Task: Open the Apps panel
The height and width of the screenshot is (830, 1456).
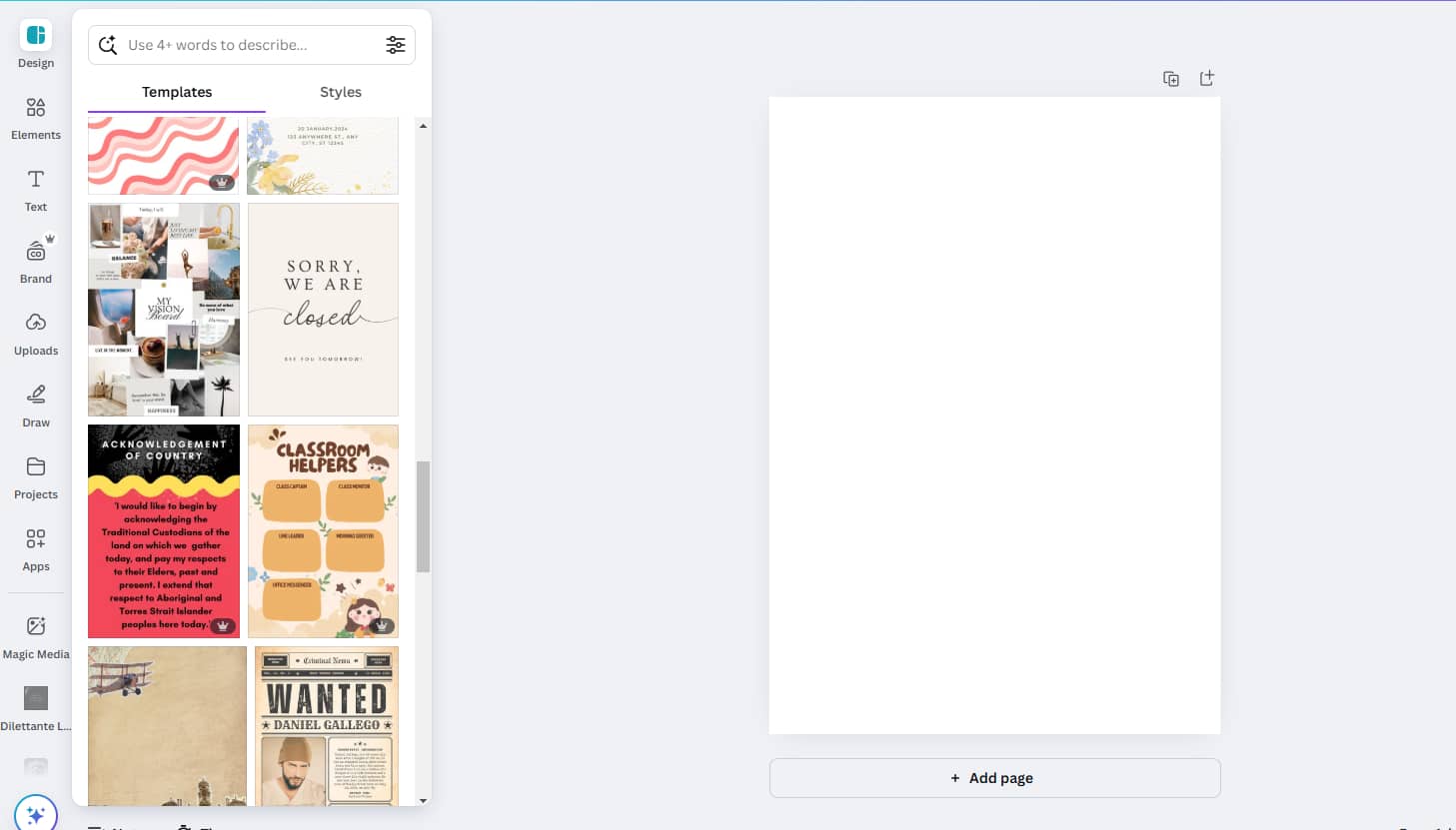Action: click(x=36, y=549)
